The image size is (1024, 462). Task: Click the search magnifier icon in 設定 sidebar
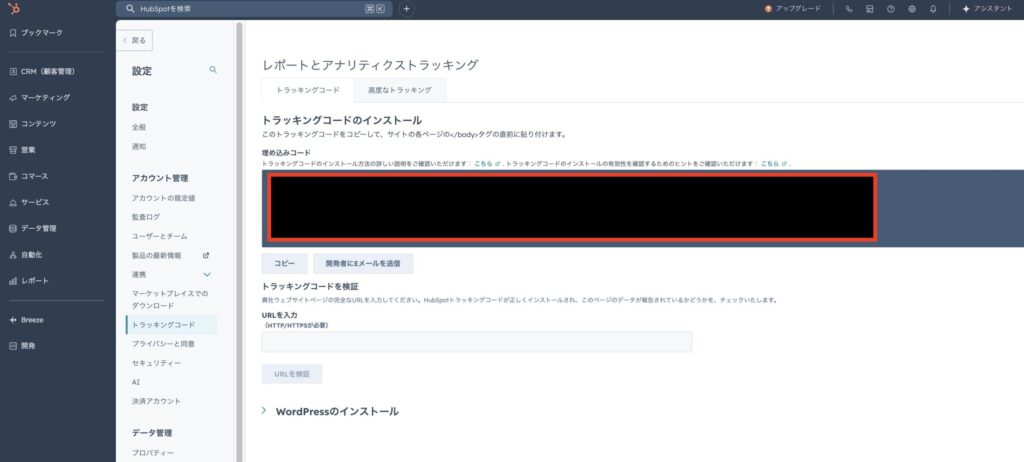[x=212, y=70]
